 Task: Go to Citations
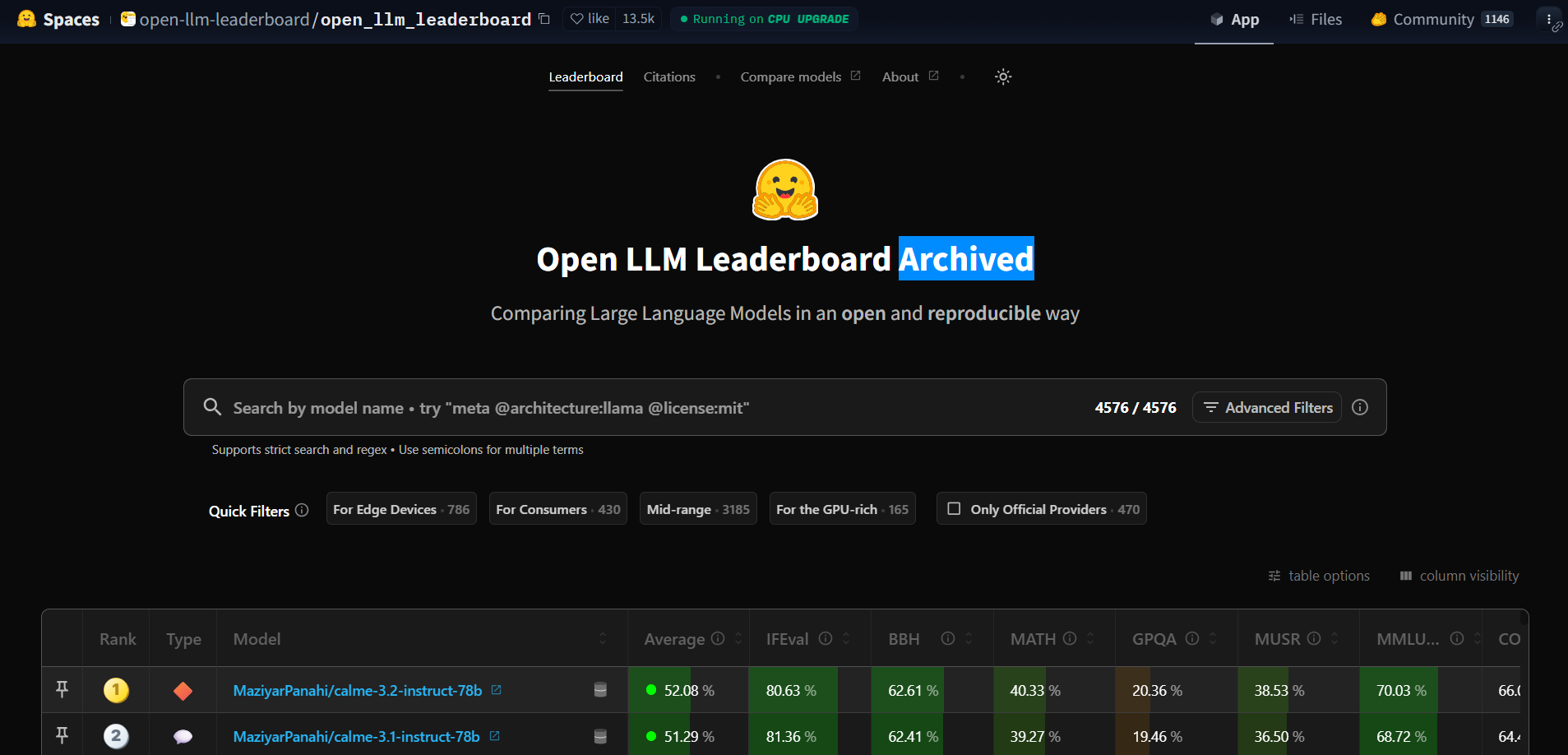(x=669, y=76)
